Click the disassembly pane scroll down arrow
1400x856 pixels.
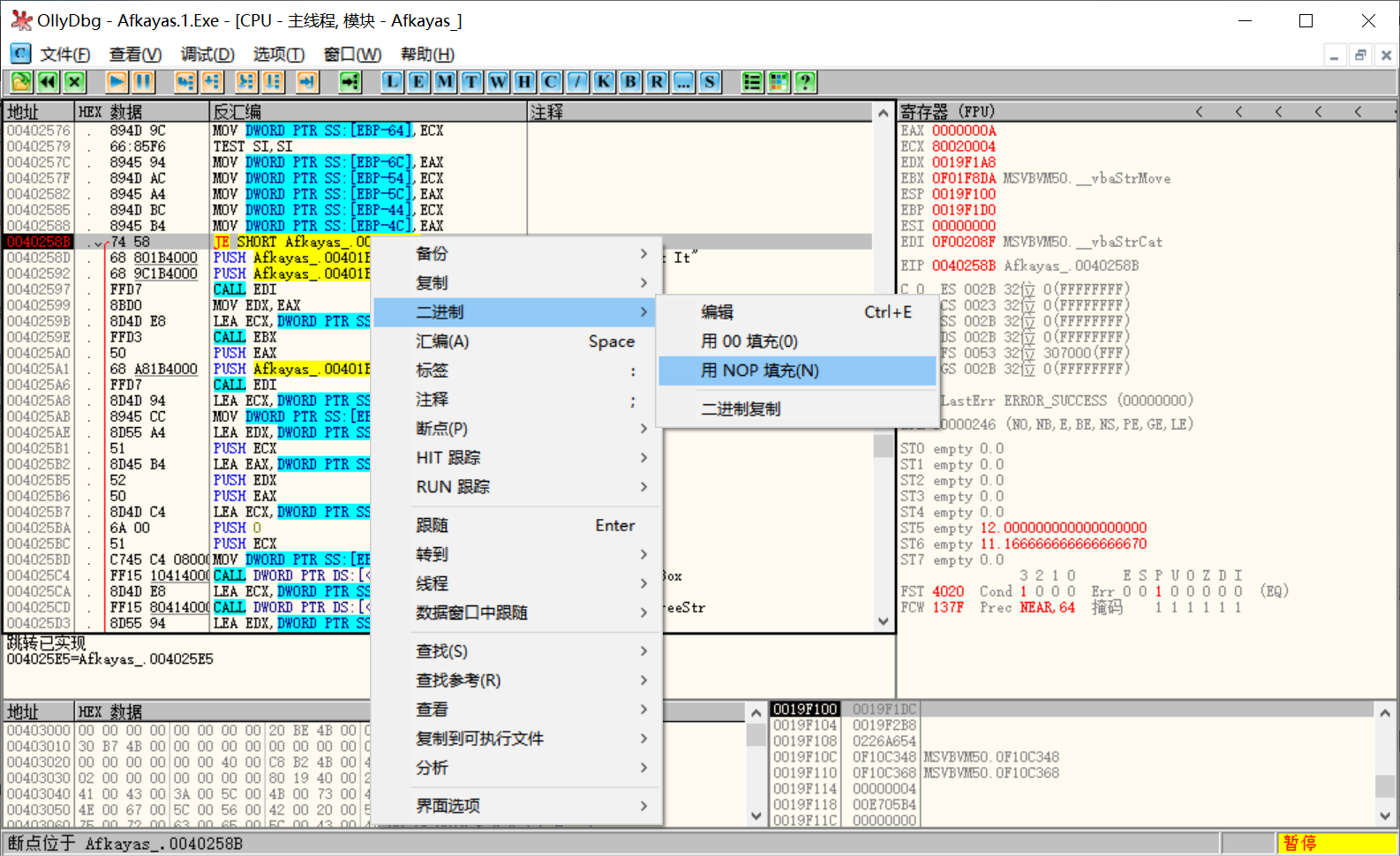click(883, 621)
